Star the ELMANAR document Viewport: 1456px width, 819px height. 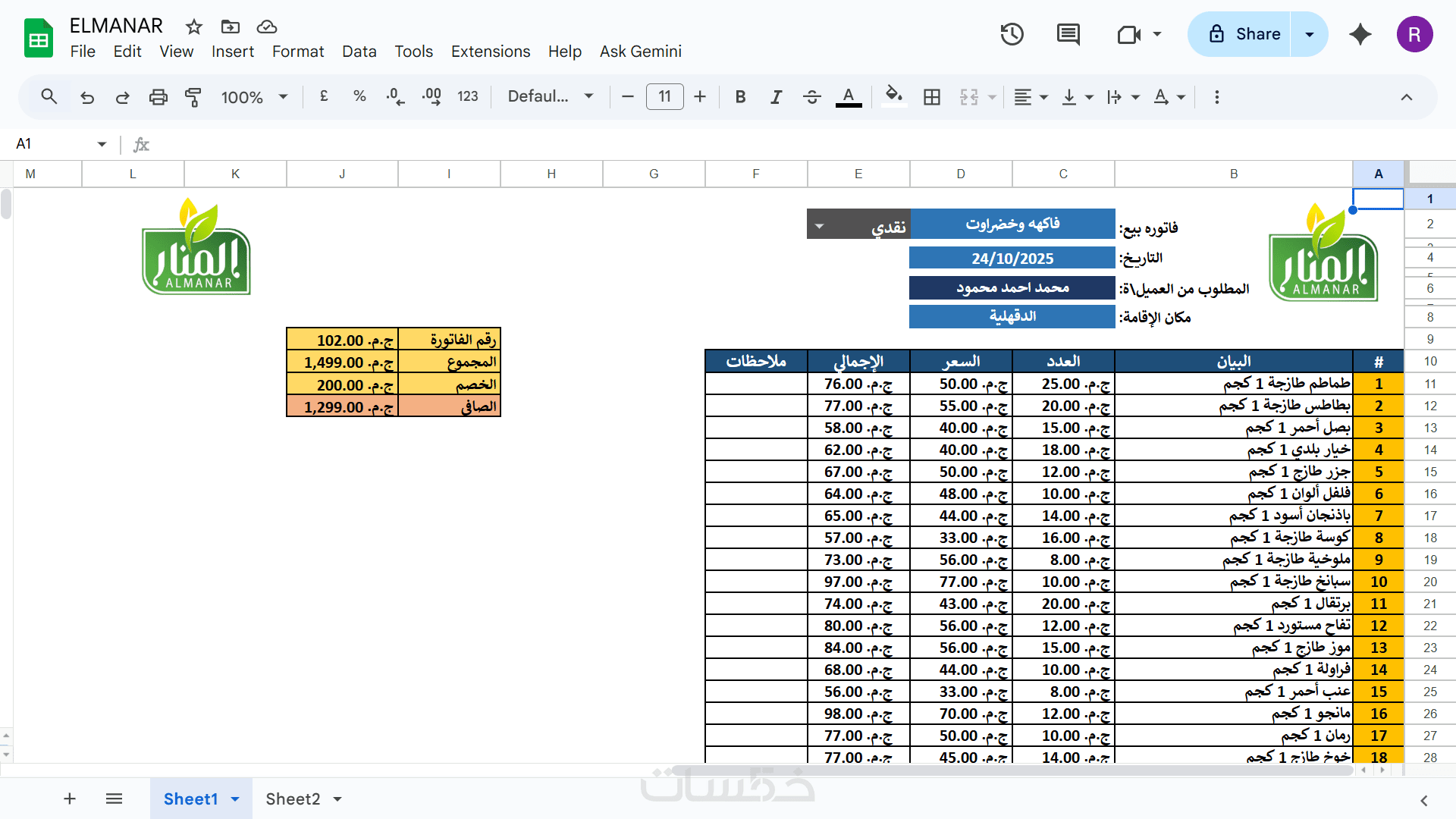point(194,27)
